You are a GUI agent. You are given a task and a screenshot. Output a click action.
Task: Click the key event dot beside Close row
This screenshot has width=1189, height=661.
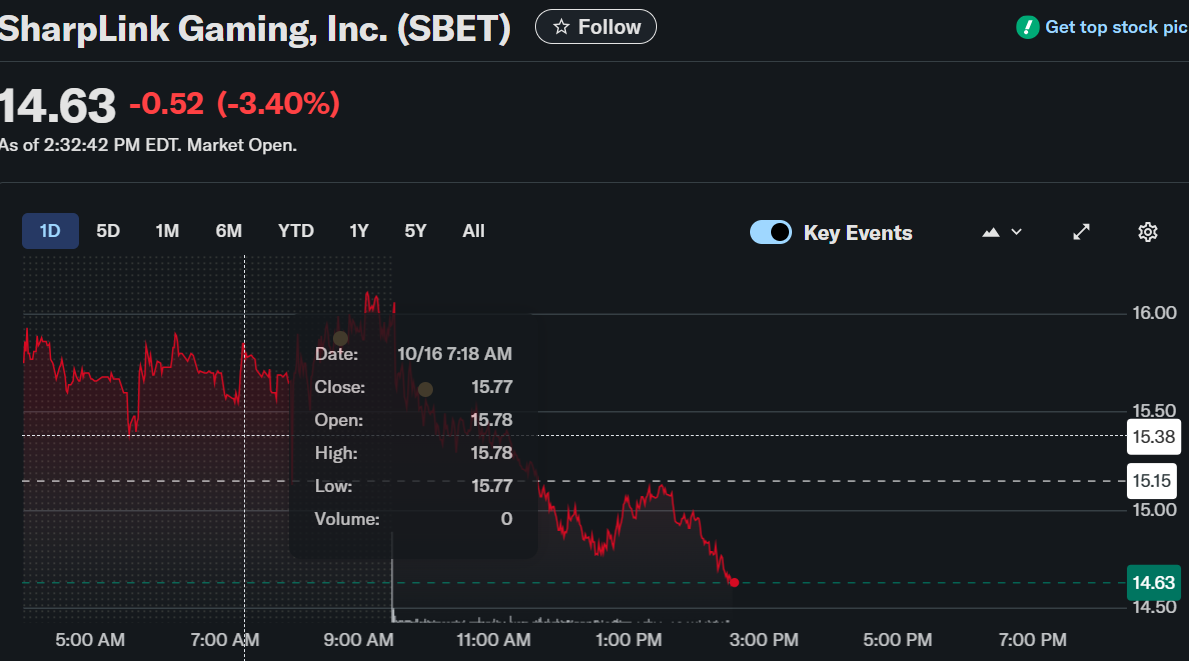[425, 389]
